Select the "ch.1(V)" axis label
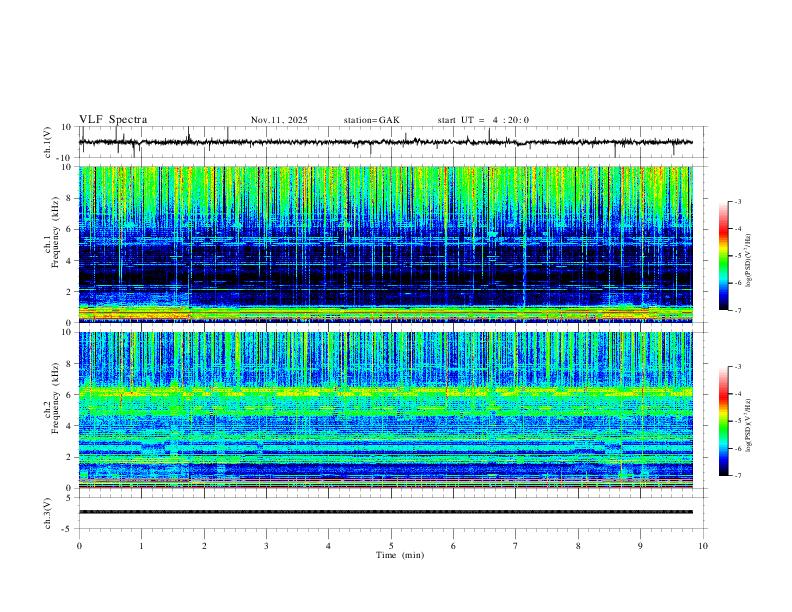Screen dimensions: 792x612 tap(48, 142)
